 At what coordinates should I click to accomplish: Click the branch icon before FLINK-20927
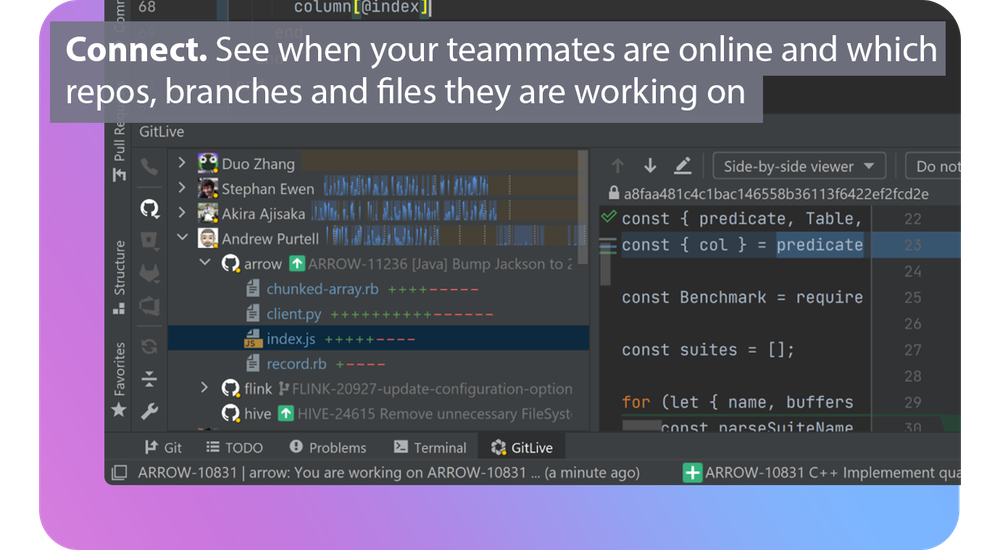click(x=283, y=389)
